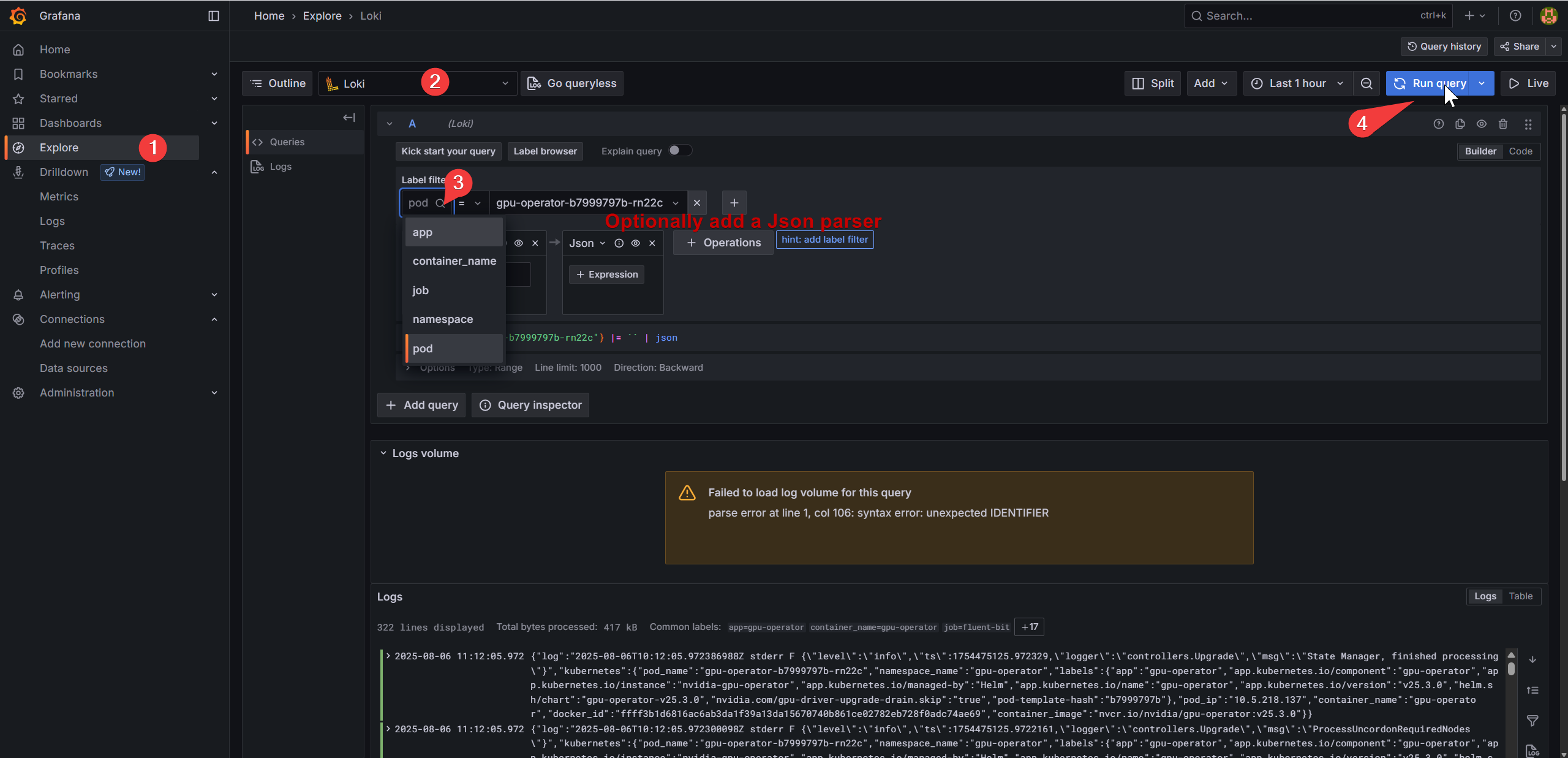Delete query A with trash icon

(1503, 124)
